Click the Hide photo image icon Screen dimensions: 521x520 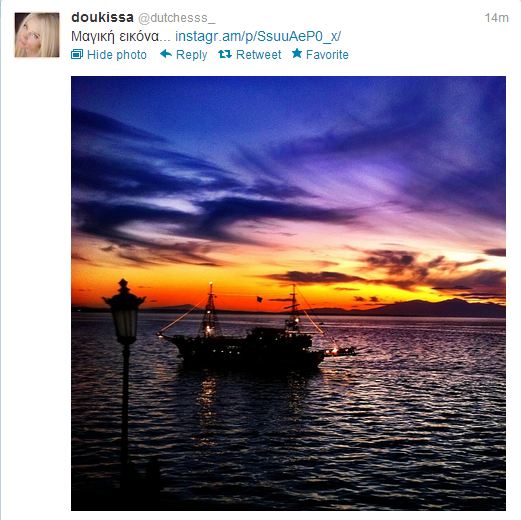77,54
